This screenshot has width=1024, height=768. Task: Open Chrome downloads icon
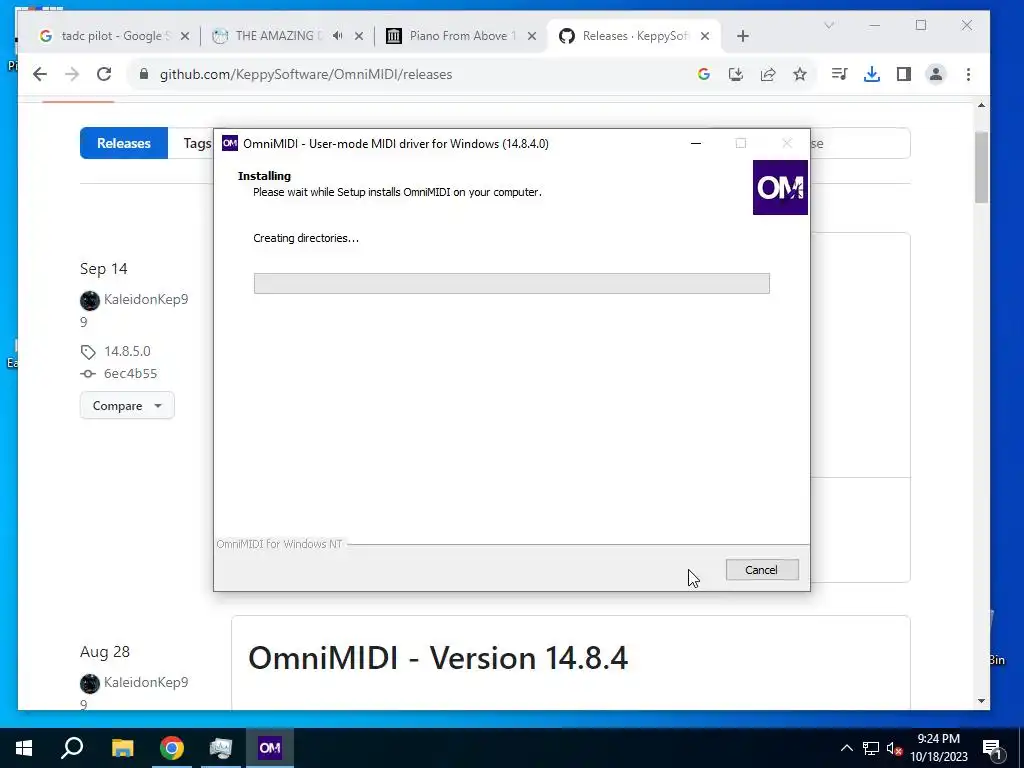871,74
